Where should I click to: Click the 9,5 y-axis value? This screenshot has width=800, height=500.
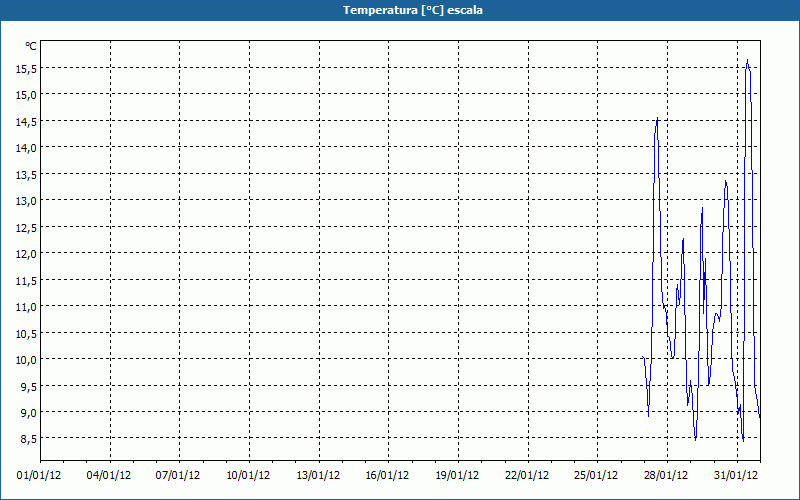click(29, 387)
